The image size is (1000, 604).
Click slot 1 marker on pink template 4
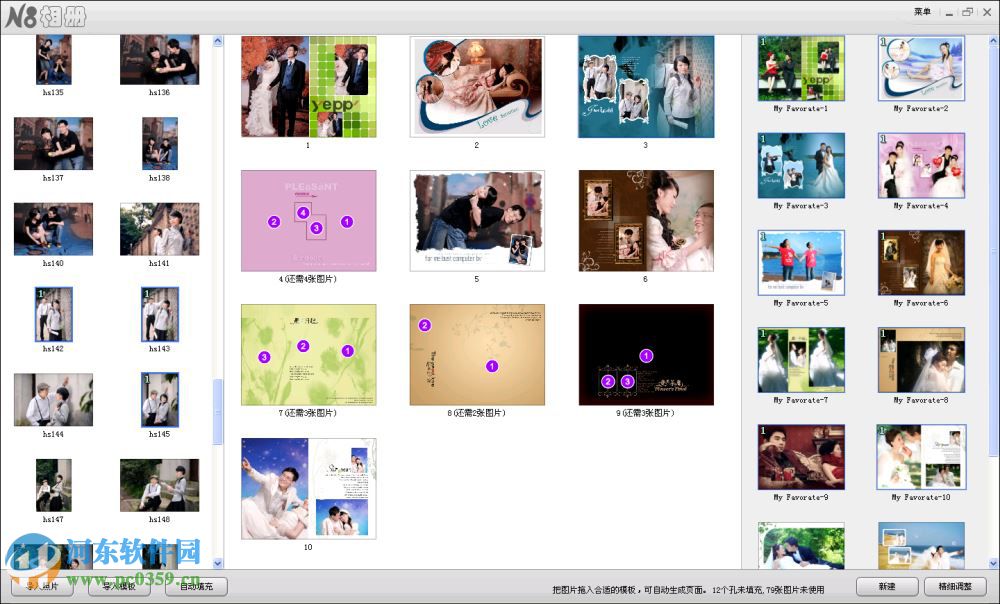click(x=345, y=220)
